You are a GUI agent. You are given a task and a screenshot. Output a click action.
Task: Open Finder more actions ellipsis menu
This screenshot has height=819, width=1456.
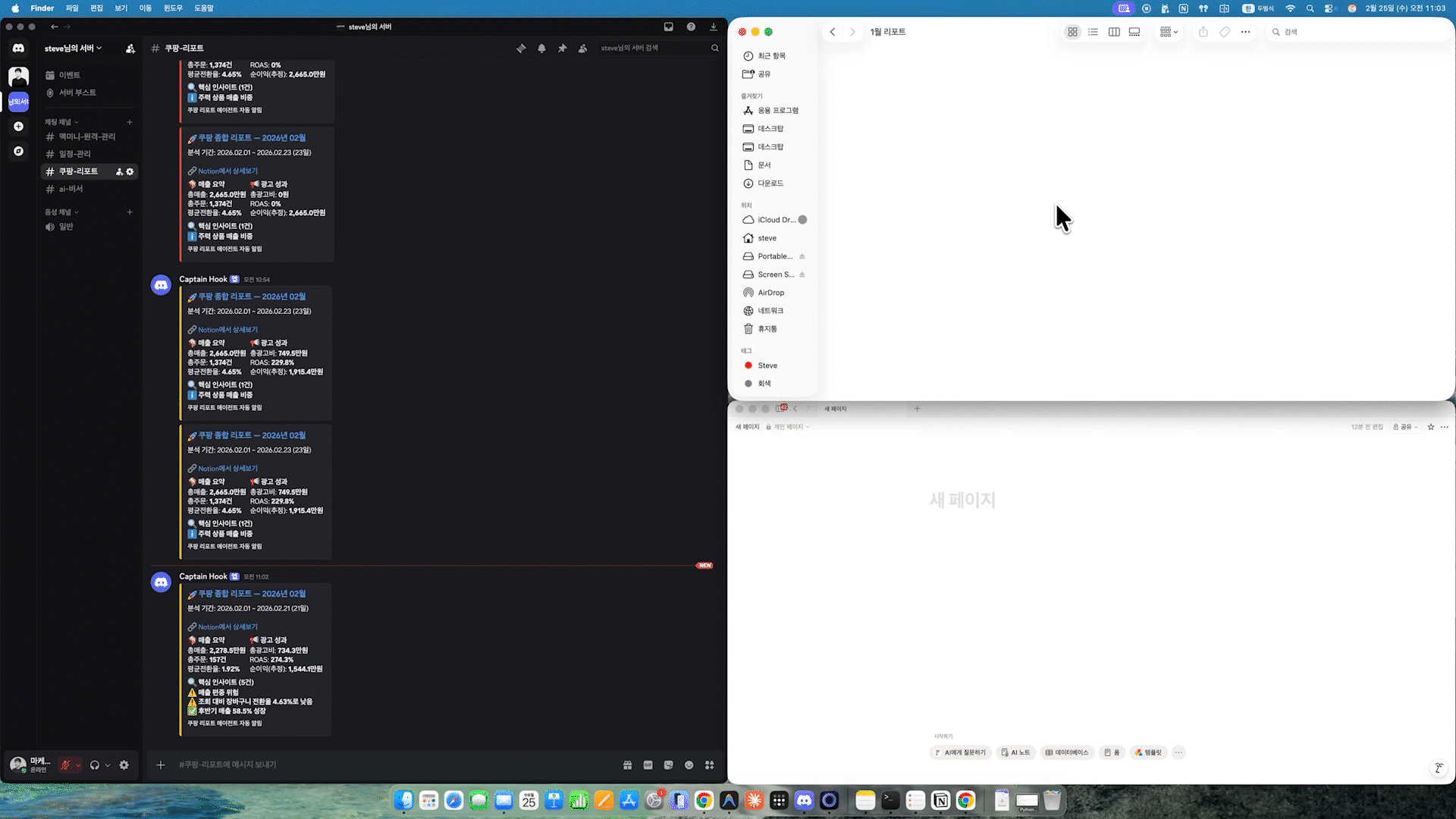pyautogui.click(x=1245, y=32)
